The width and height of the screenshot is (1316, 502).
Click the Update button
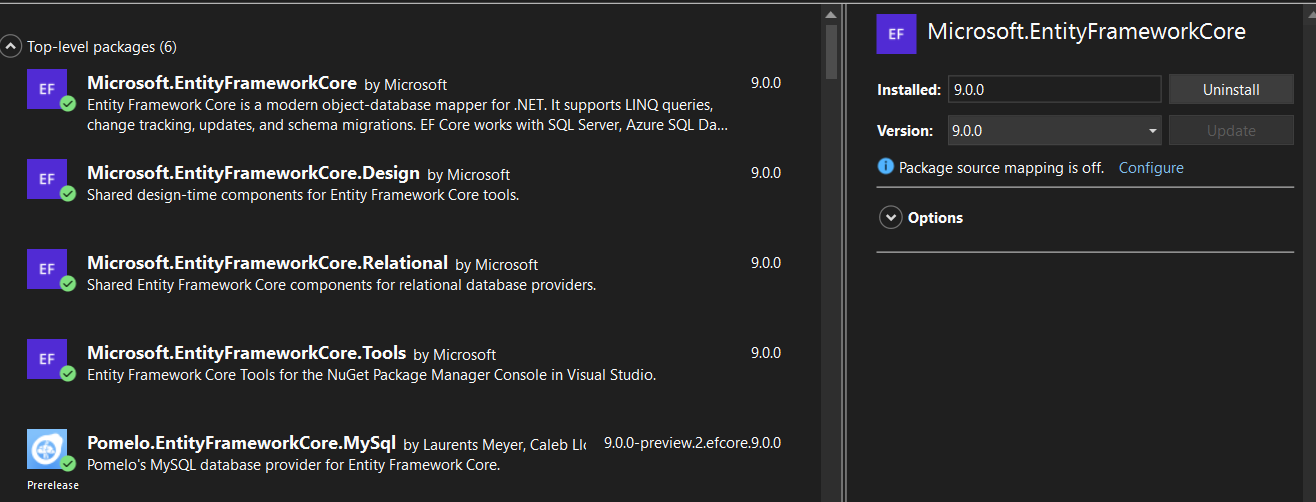[x=1231, y=130]
